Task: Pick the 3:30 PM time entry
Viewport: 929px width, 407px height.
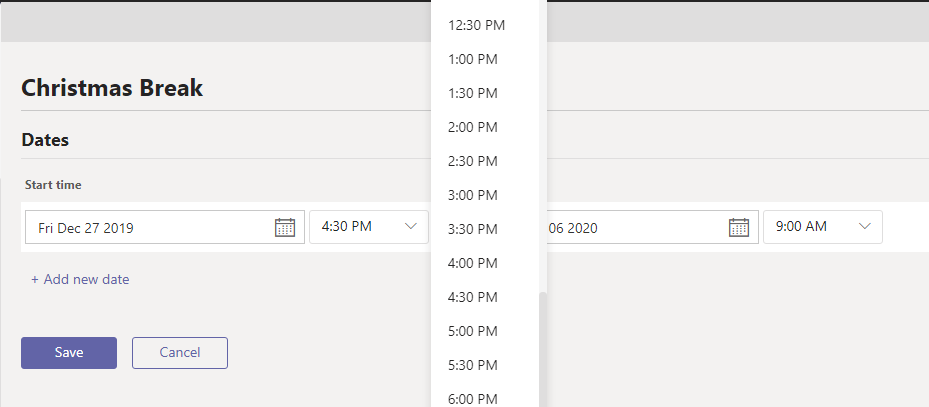Action: [x=473, y=229]
